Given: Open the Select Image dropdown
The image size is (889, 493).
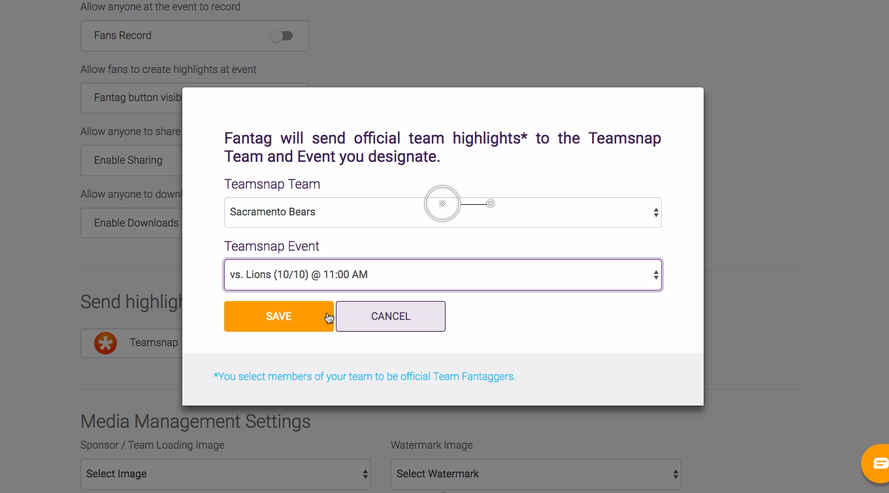Looking at the screenshot, I should click(226, 474).
